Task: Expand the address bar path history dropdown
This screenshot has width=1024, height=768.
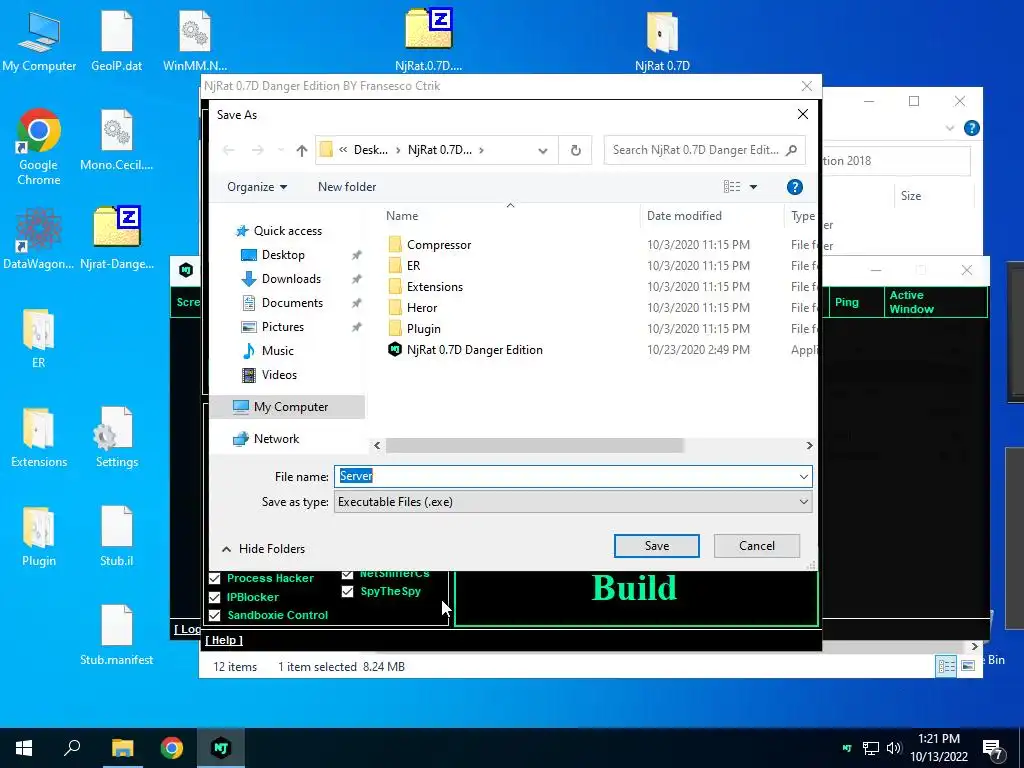Action: 543,150
